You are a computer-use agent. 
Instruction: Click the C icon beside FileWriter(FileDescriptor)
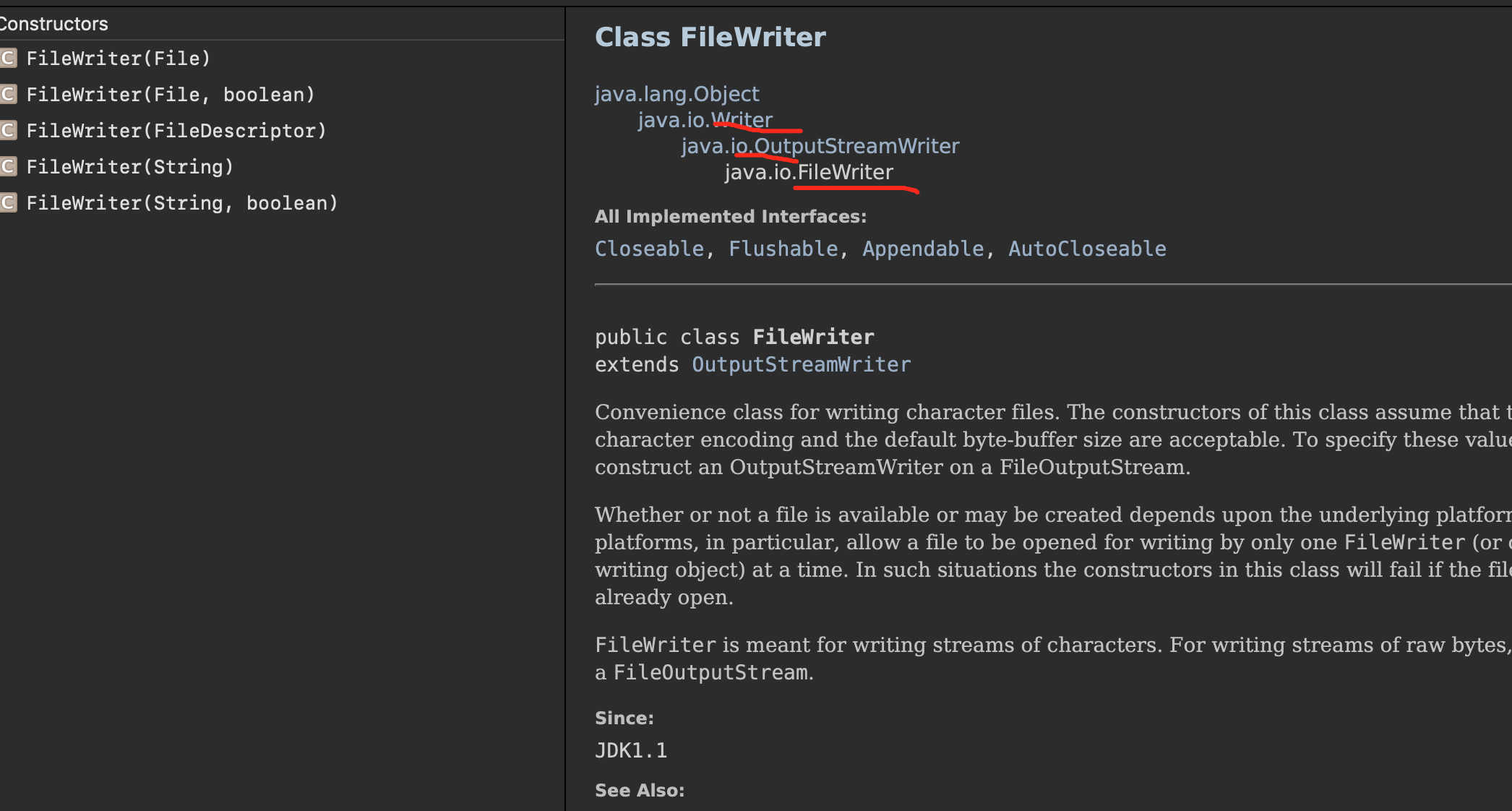[8, 131]
